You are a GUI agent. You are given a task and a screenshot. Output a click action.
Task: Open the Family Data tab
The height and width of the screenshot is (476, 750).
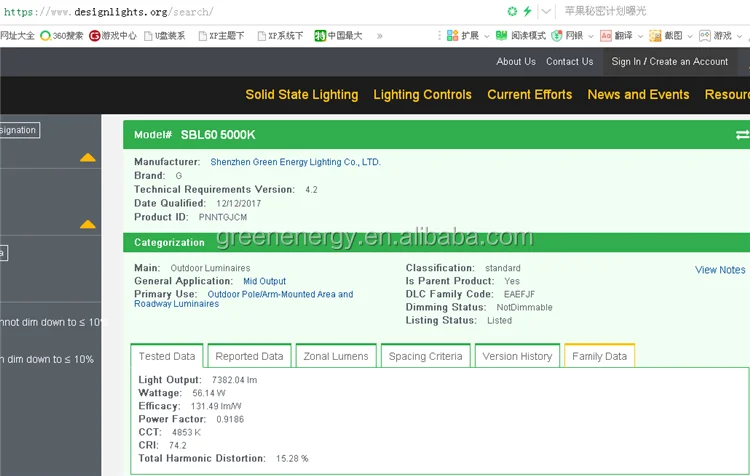pyautogui.click(x=599, y=356)
